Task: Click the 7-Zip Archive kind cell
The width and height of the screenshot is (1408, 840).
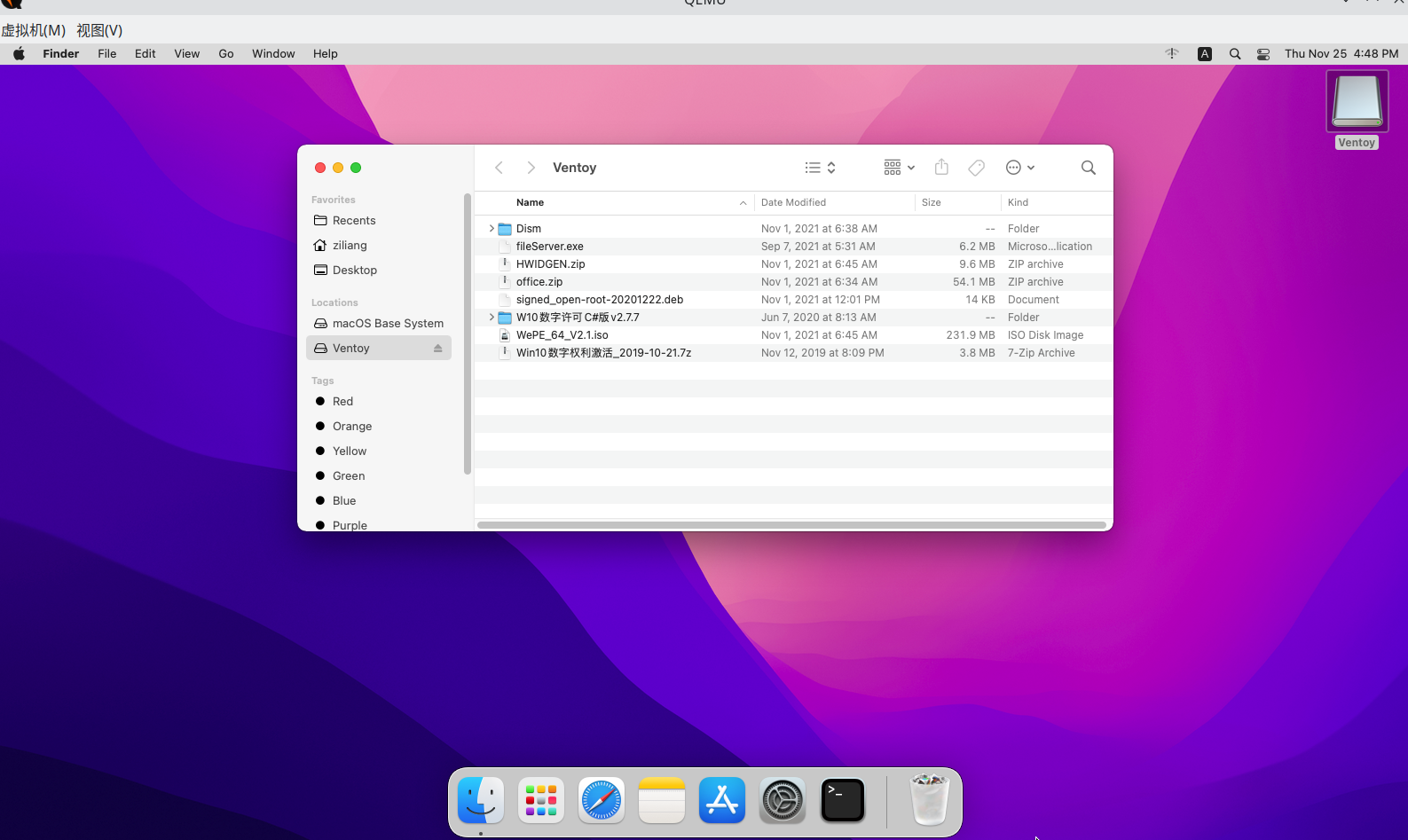Action: tap(1042, 353)
